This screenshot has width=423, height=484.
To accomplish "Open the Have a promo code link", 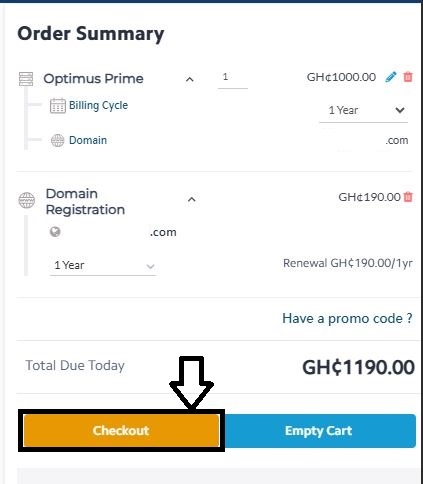I will pyautogui.click(x=347, y=318).
